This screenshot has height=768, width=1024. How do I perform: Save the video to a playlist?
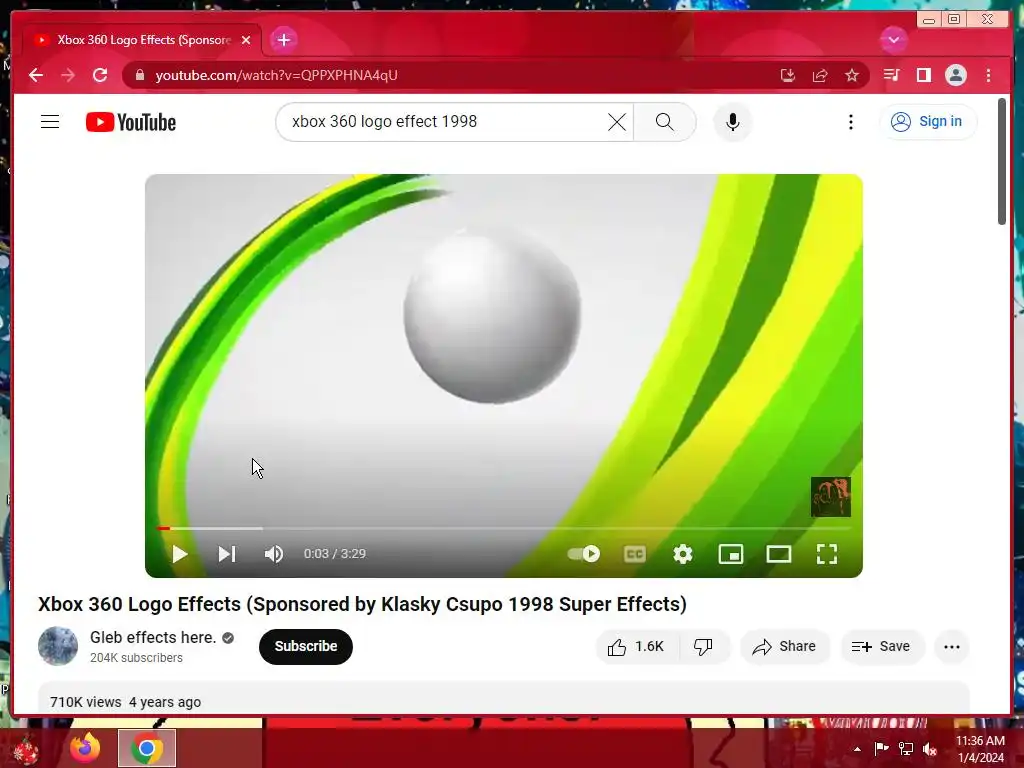coord(882,647)
